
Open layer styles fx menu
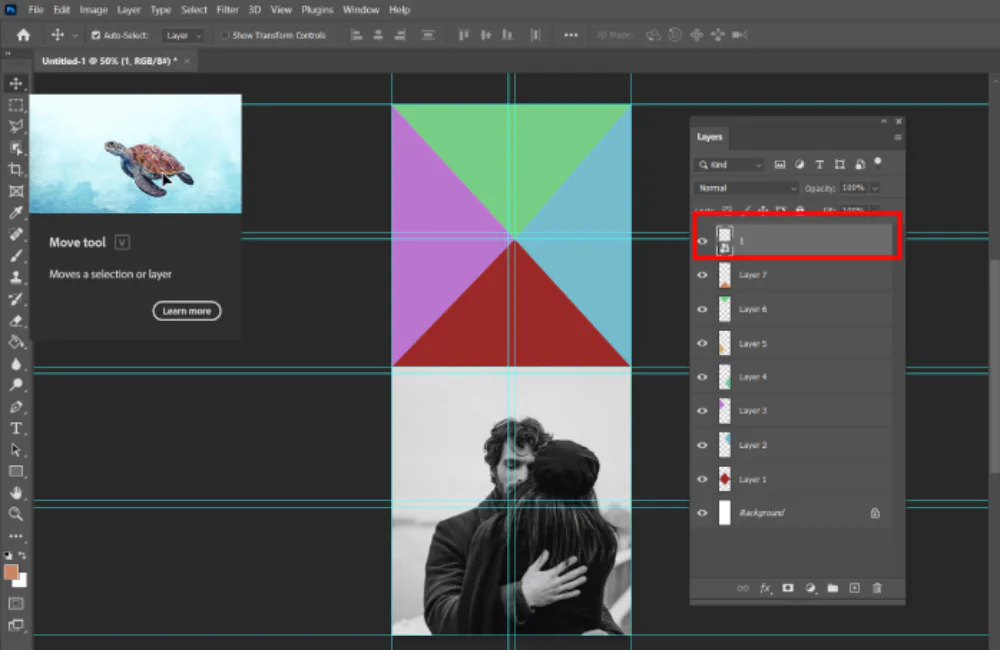(765, 588)
